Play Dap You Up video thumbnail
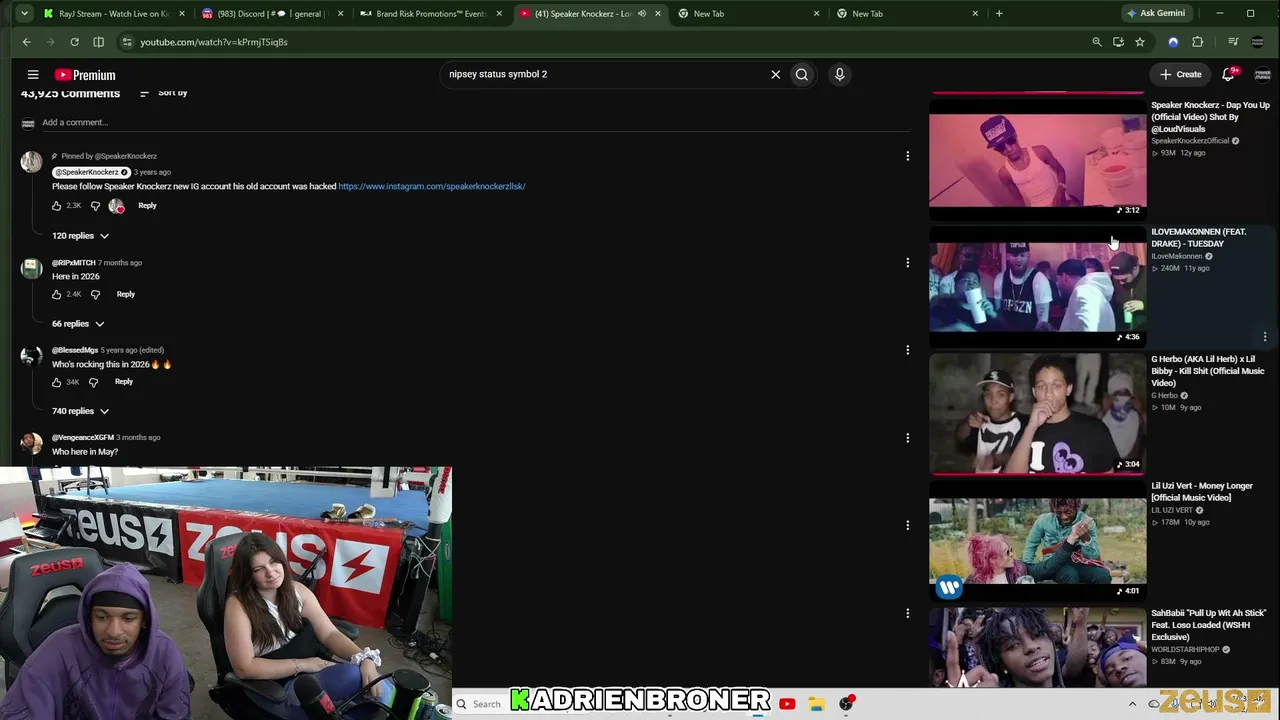 pos(1037,158)
